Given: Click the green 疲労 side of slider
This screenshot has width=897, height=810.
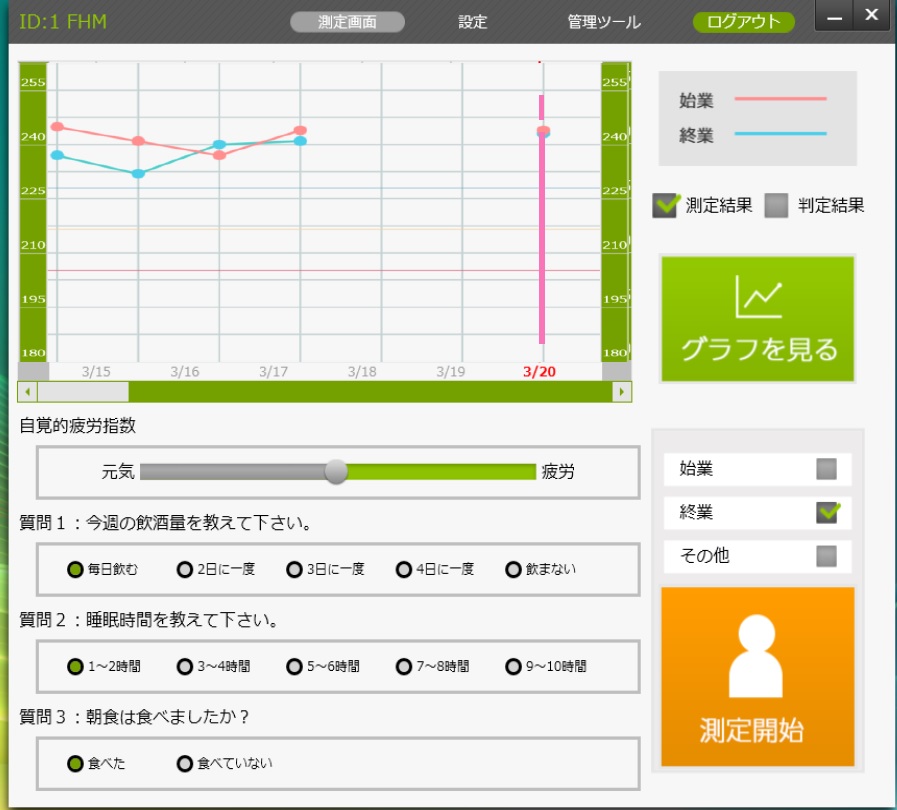Looking at the screenshot, I should pos(440,471).
